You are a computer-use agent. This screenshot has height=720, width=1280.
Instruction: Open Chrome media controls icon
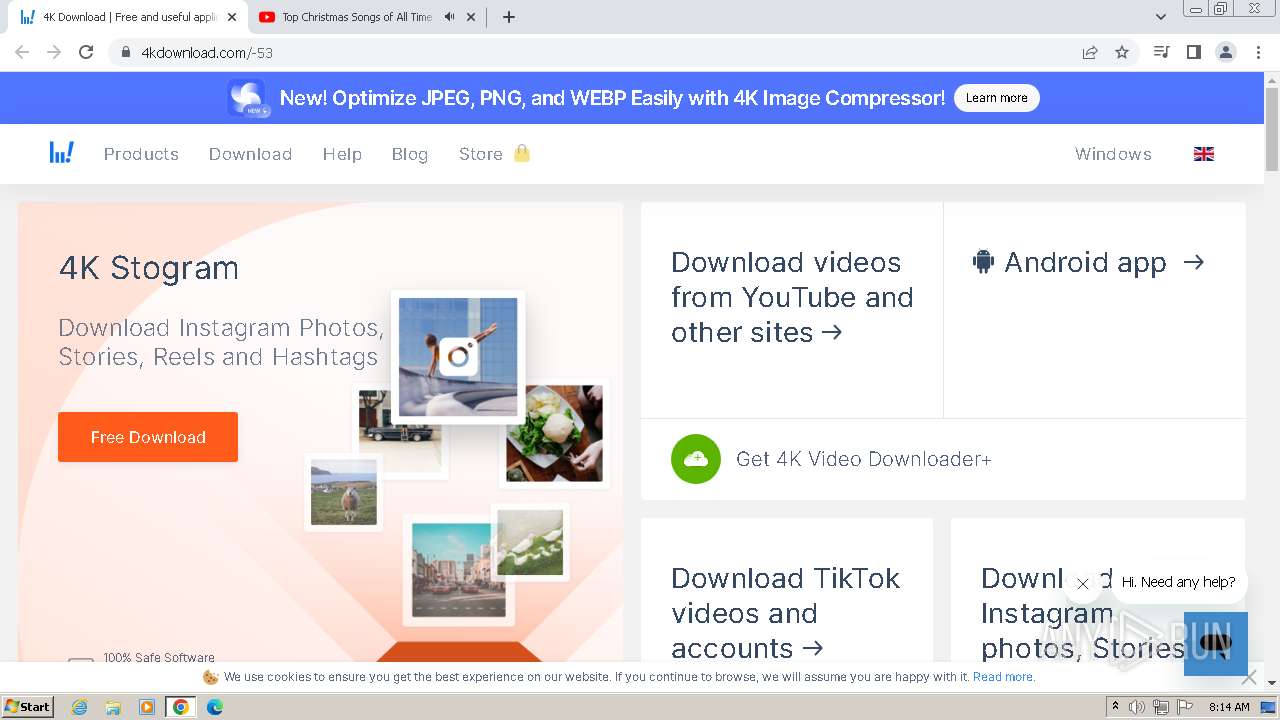[x=1161, y=52]
